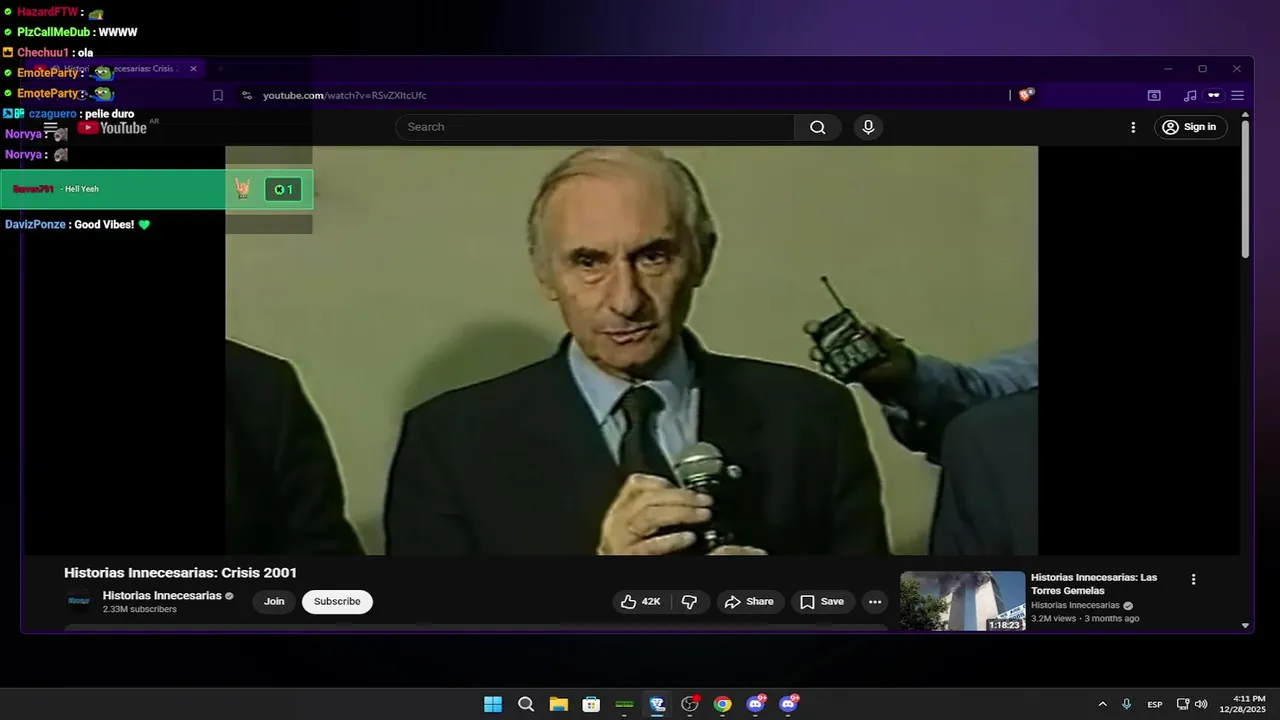
Task: Click chat username Chechuu1
Action: [43, 53]
